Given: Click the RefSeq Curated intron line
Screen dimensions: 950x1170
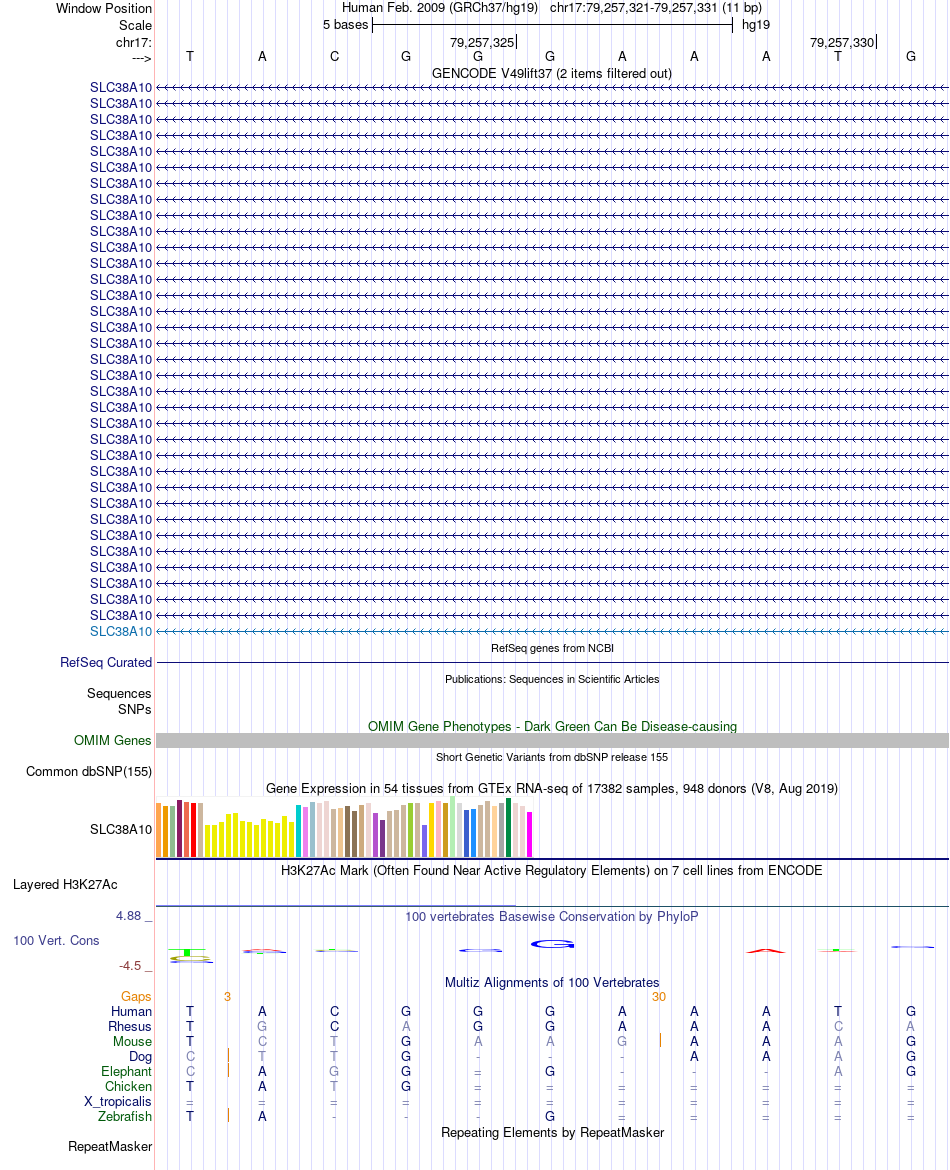Looking at the screenshot, I should 552,663.
